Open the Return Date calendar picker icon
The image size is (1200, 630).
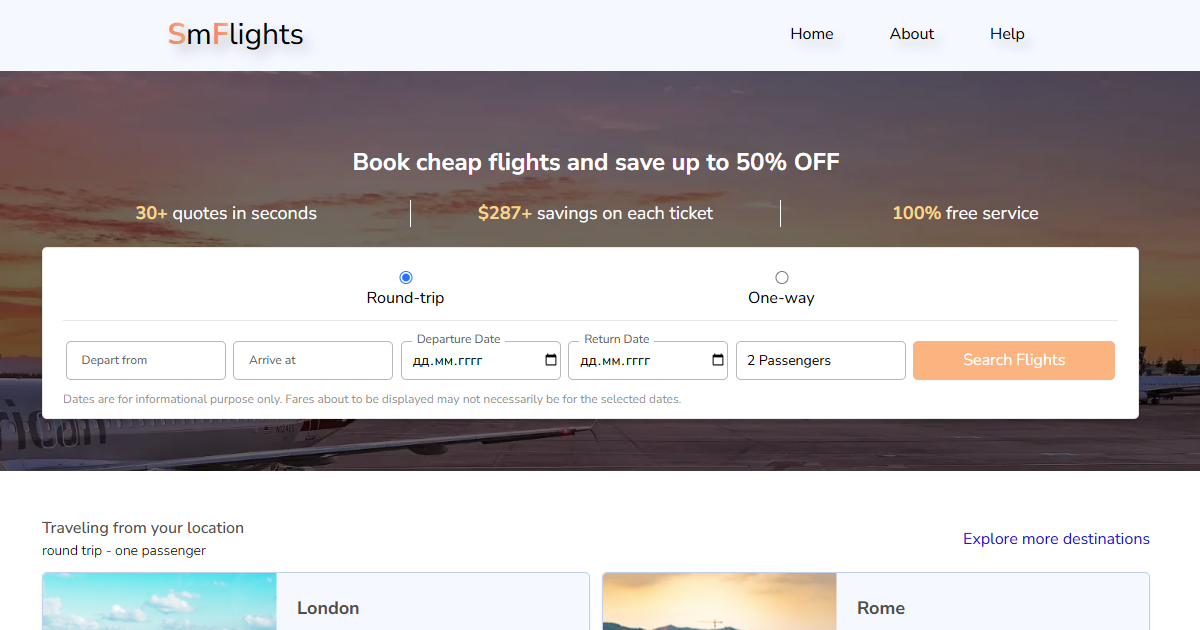(718, 361)
